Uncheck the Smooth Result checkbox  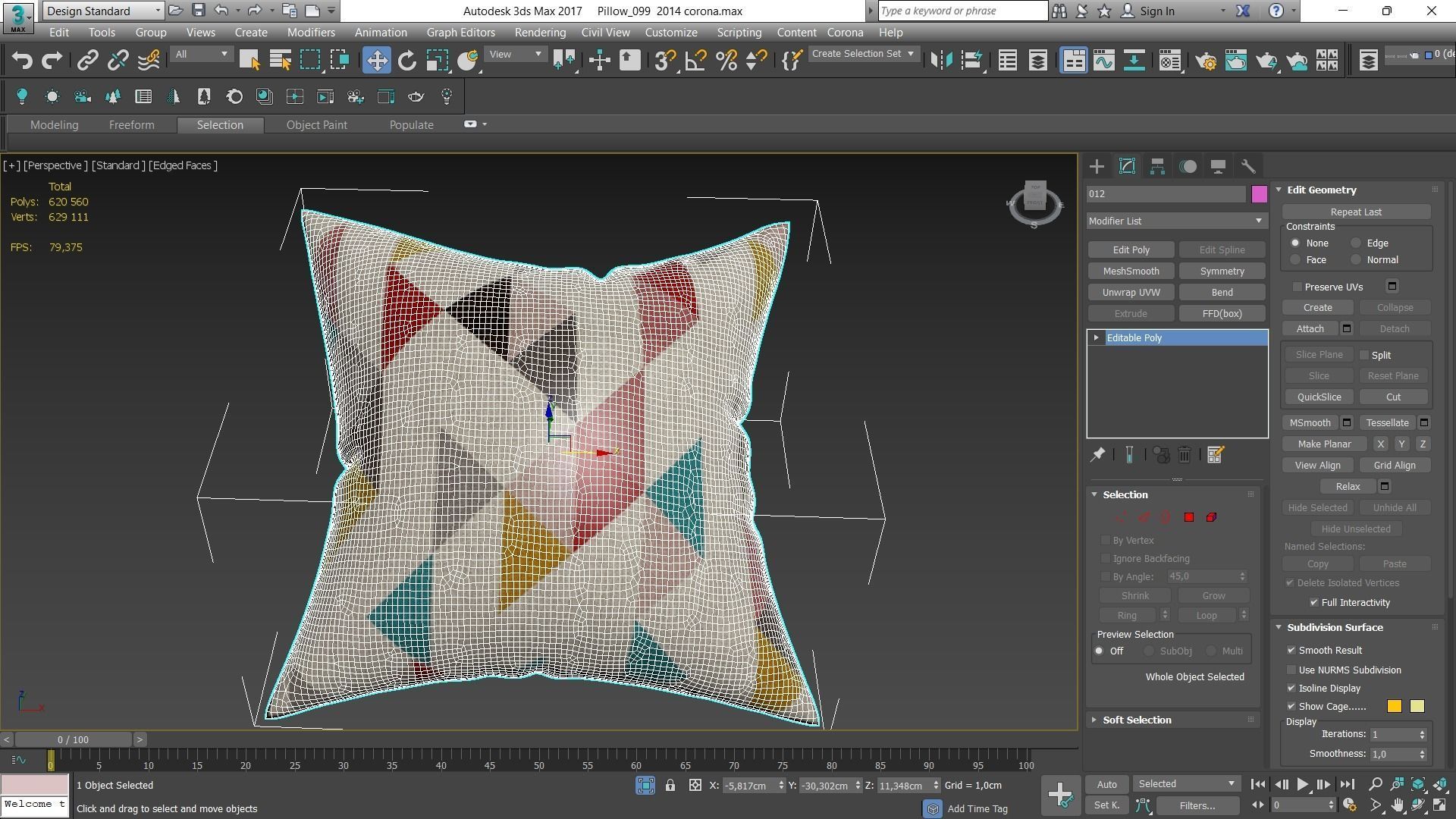1291,651
